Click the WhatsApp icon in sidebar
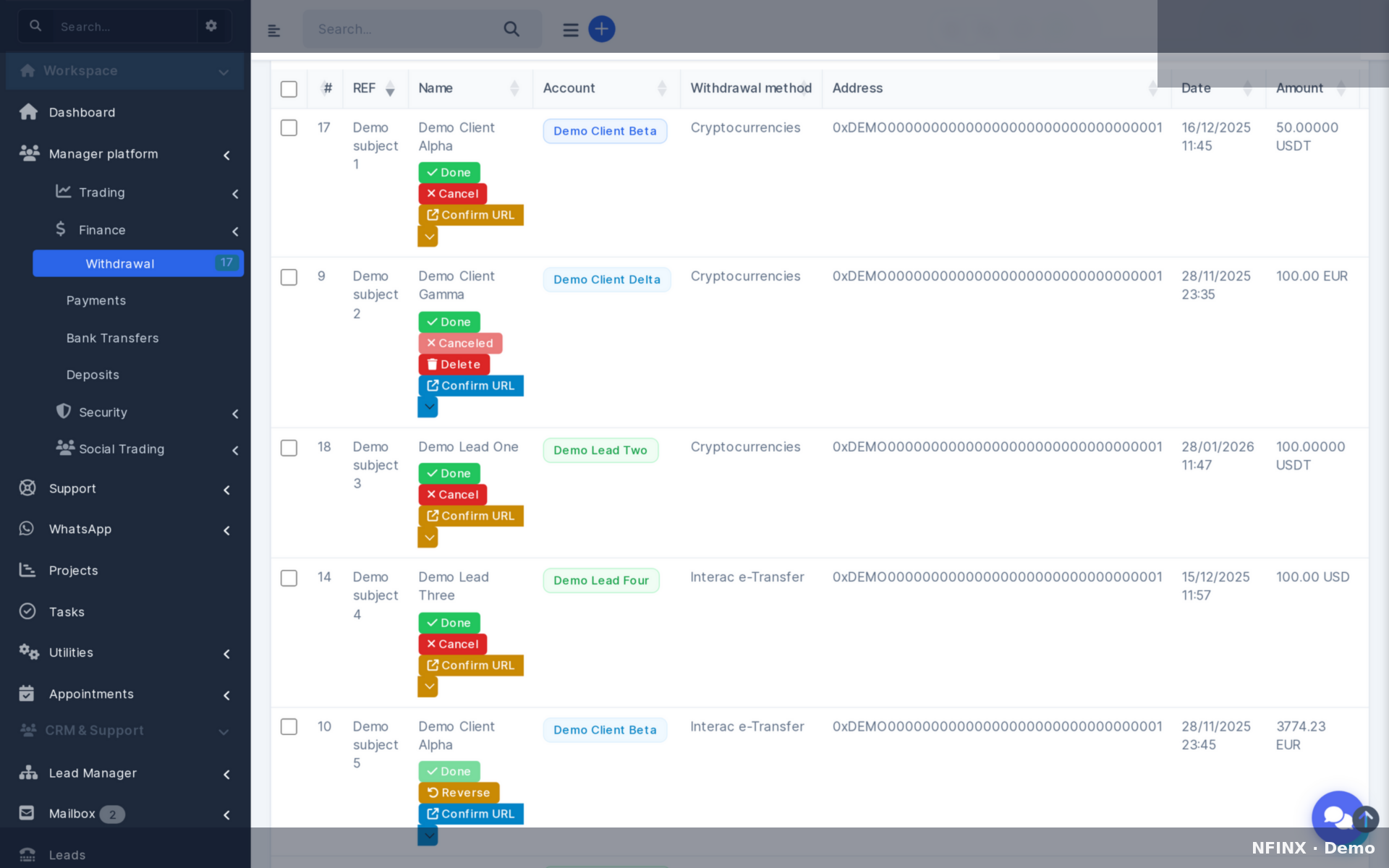Image resolution: width=1389 pixels, height=868 pixels. click(x=27, y=529)
